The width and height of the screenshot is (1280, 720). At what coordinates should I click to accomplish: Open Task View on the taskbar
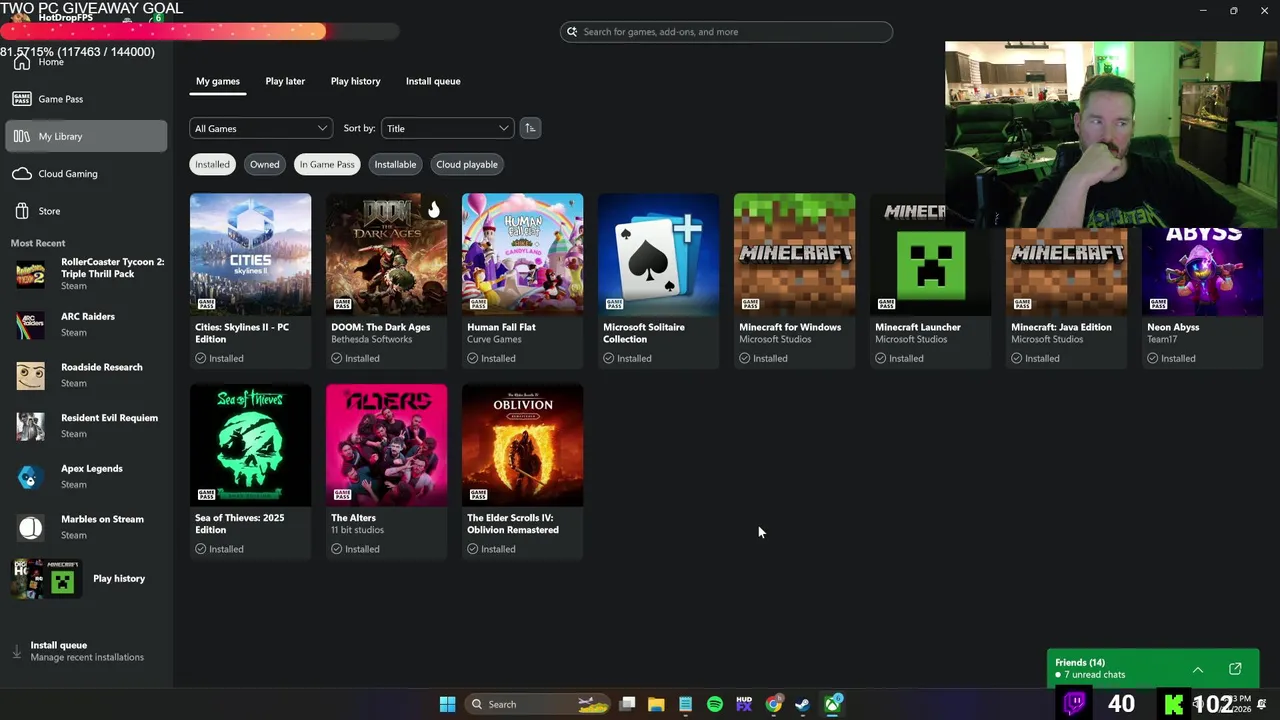(x=627, y=704)
